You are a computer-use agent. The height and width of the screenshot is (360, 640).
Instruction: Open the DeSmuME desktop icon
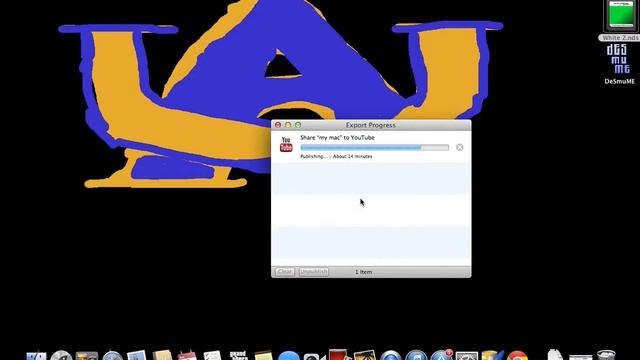point(619,63)
